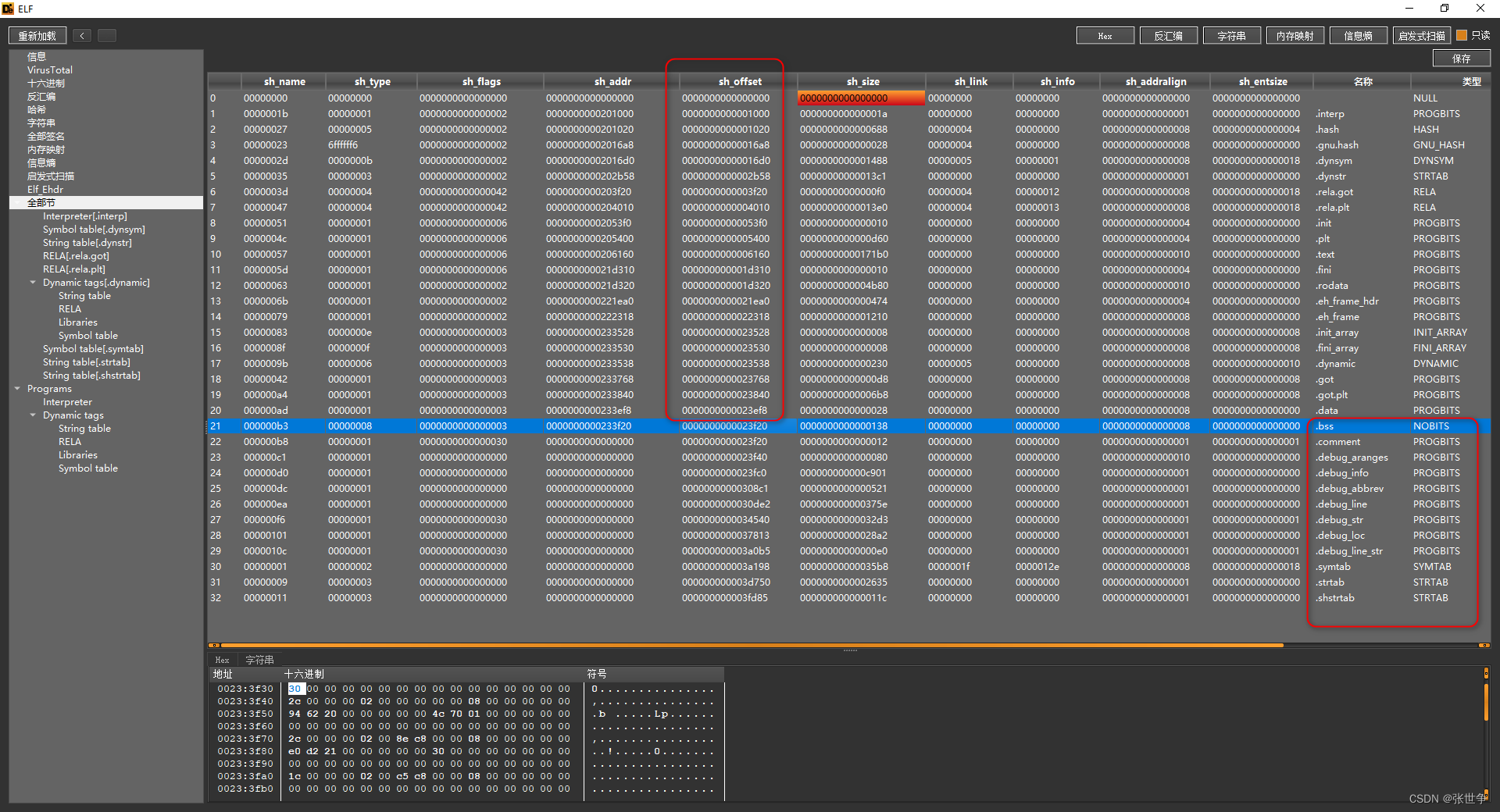The image size is (1500, 812).
Task: Sort by the sh_size column header
Action: click(x=862, y=81)
